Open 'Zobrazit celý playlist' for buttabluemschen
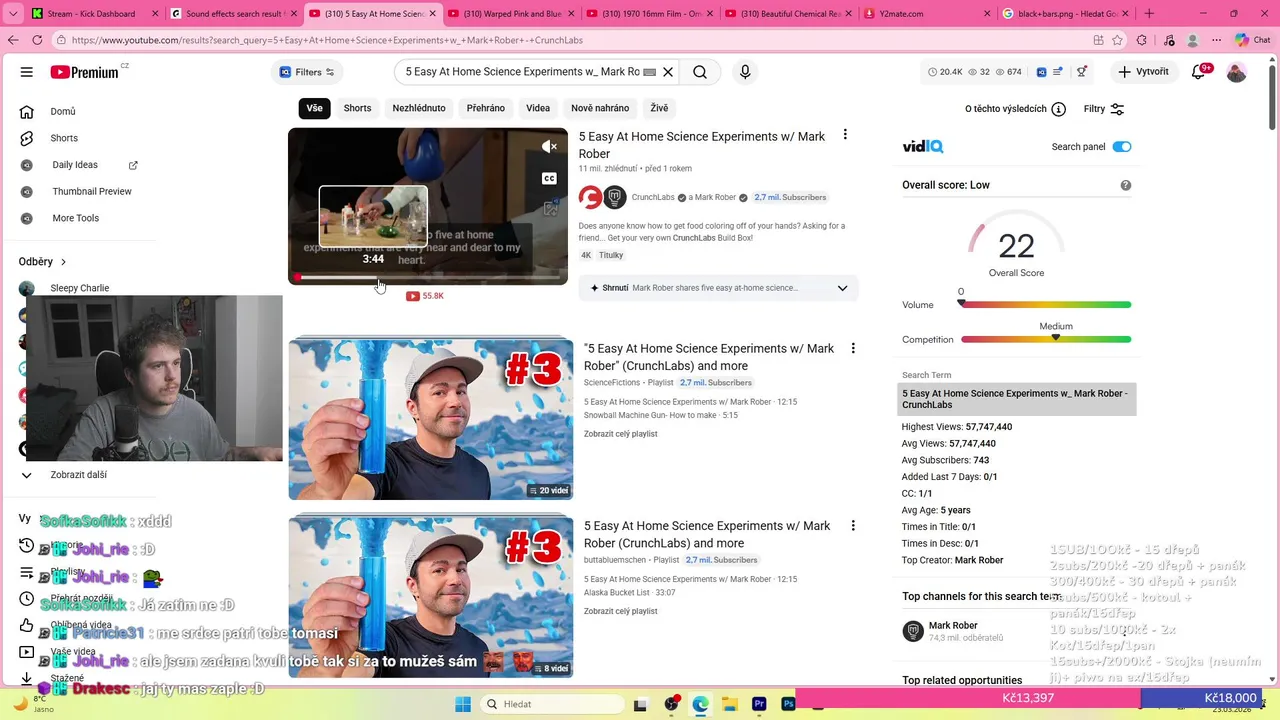This screenshot has width=1280, height=720. (x=620, y=611)
